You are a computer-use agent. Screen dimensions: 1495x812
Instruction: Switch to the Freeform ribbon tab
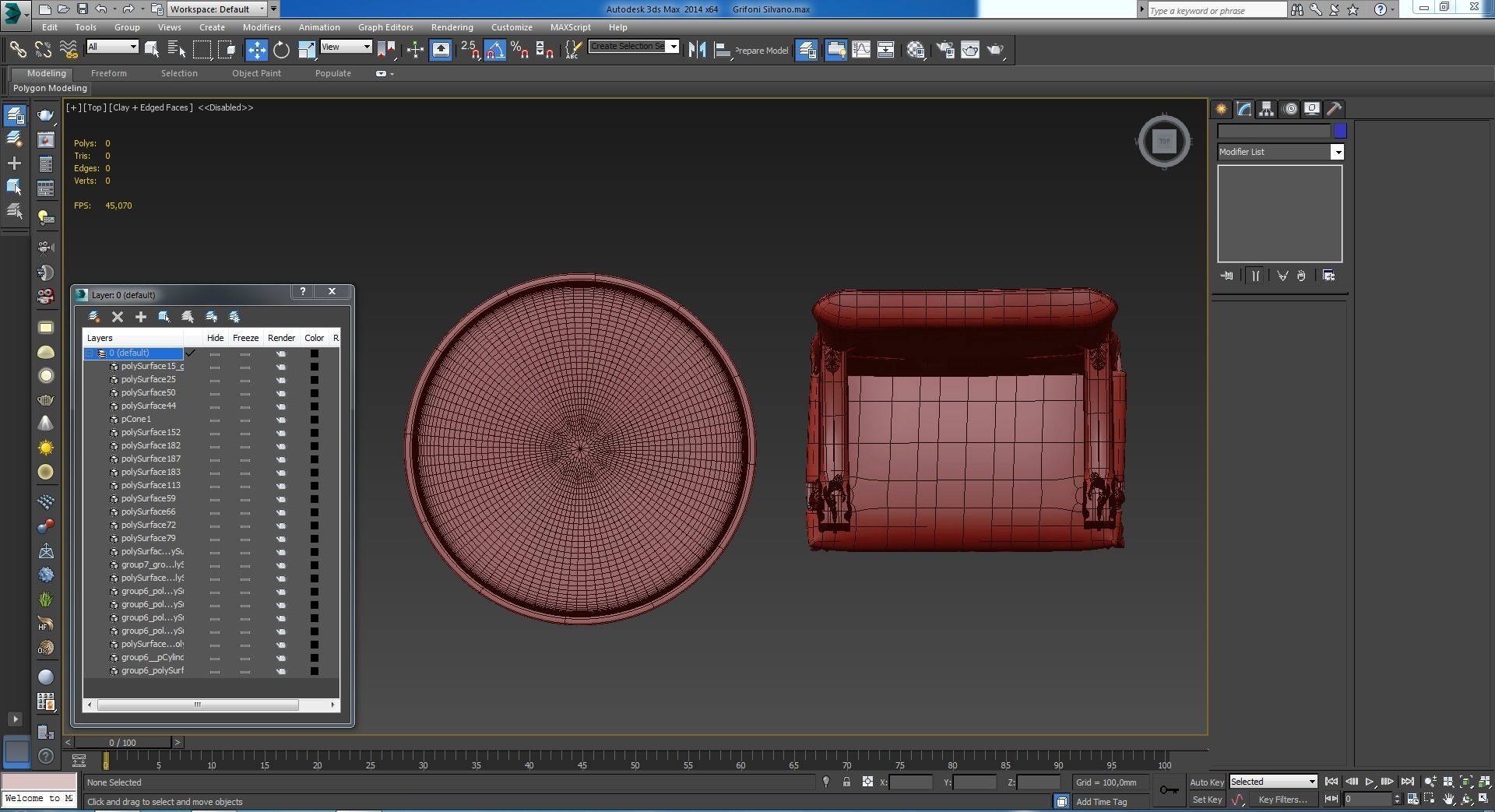pyautogui.click(x=108, y=73)
